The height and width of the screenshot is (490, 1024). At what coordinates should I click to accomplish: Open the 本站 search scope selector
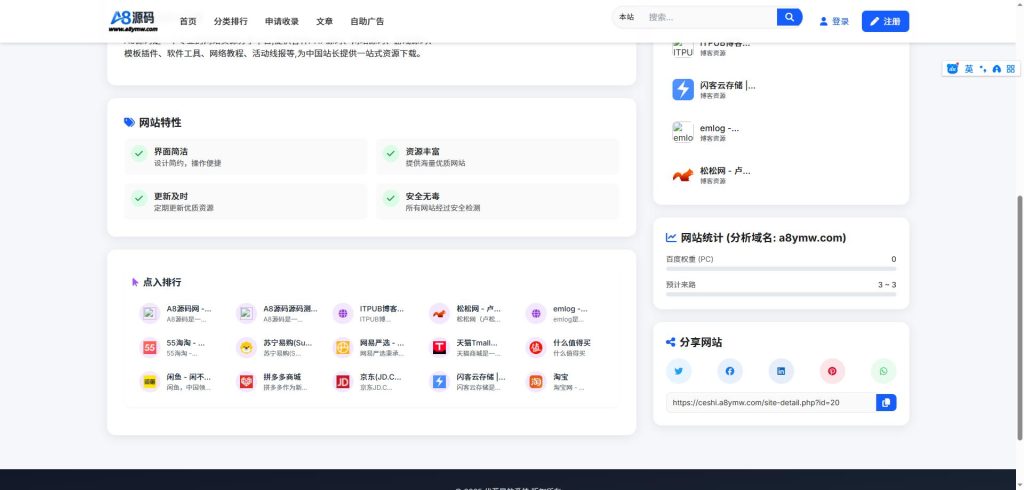[x=626, y=17]
